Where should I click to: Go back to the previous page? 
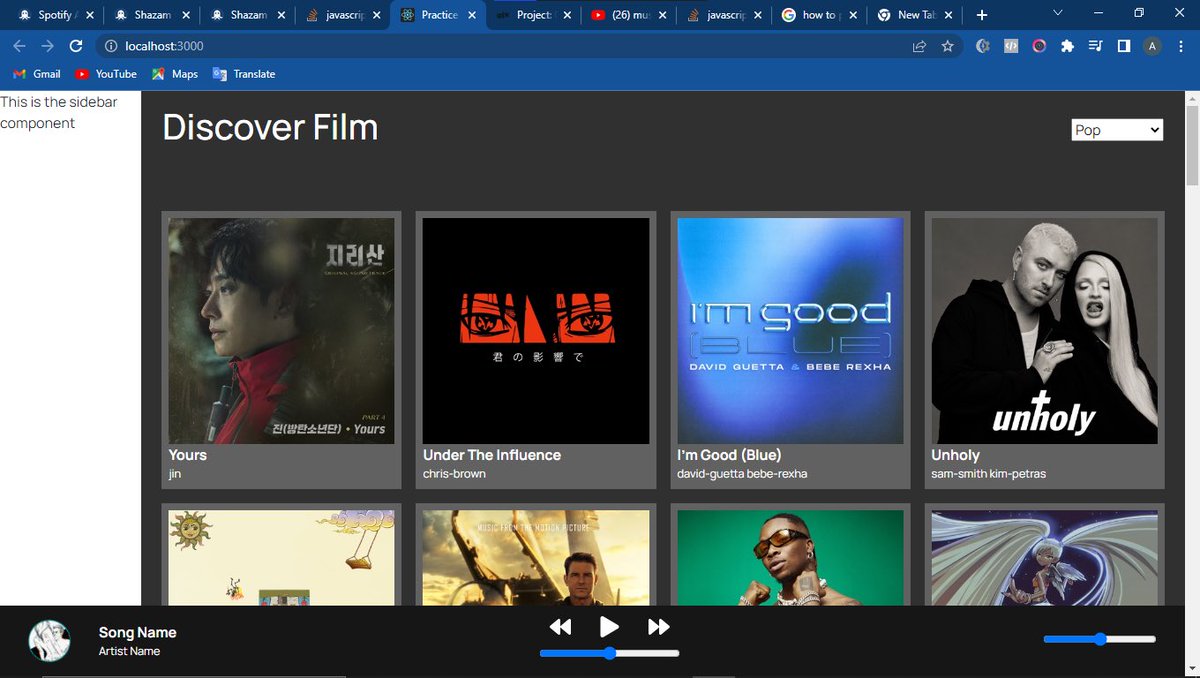19,46
